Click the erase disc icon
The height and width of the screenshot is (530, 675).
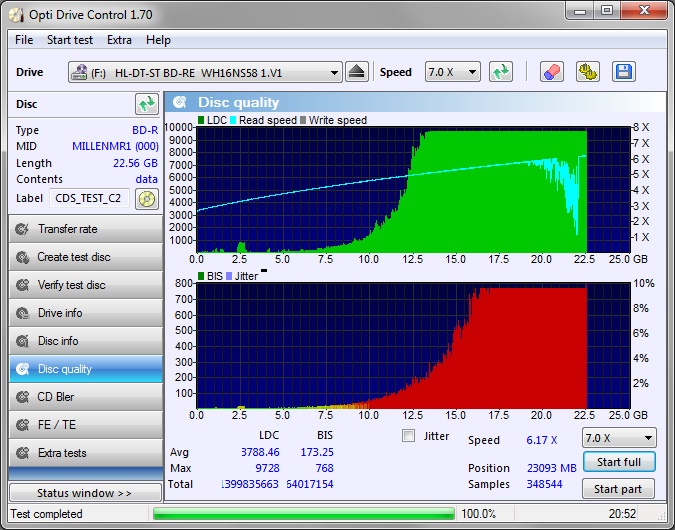pyautogui.click(x=551, y=72)
